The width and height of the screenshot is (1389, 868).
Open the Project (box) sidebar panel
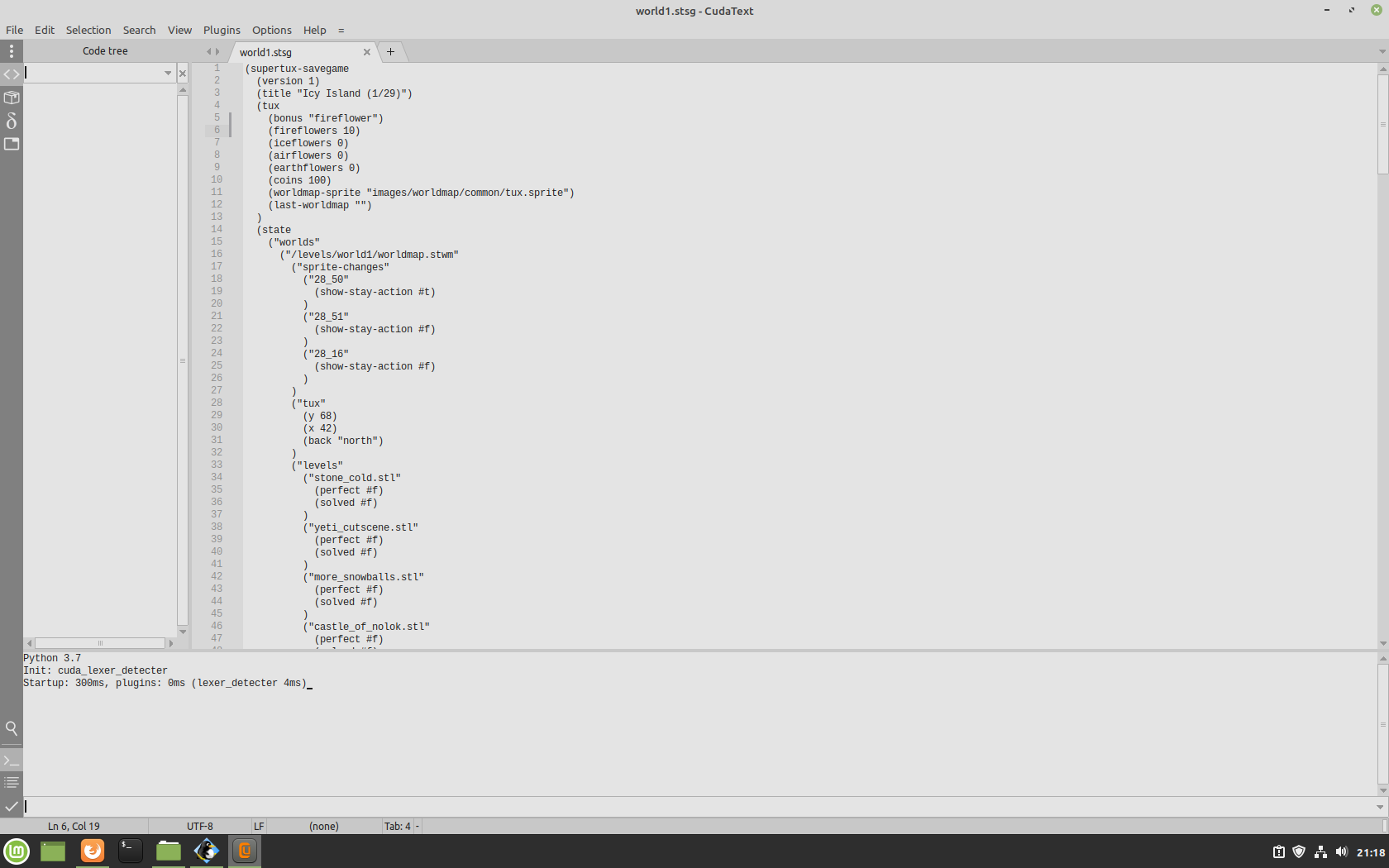click(12, 98)
